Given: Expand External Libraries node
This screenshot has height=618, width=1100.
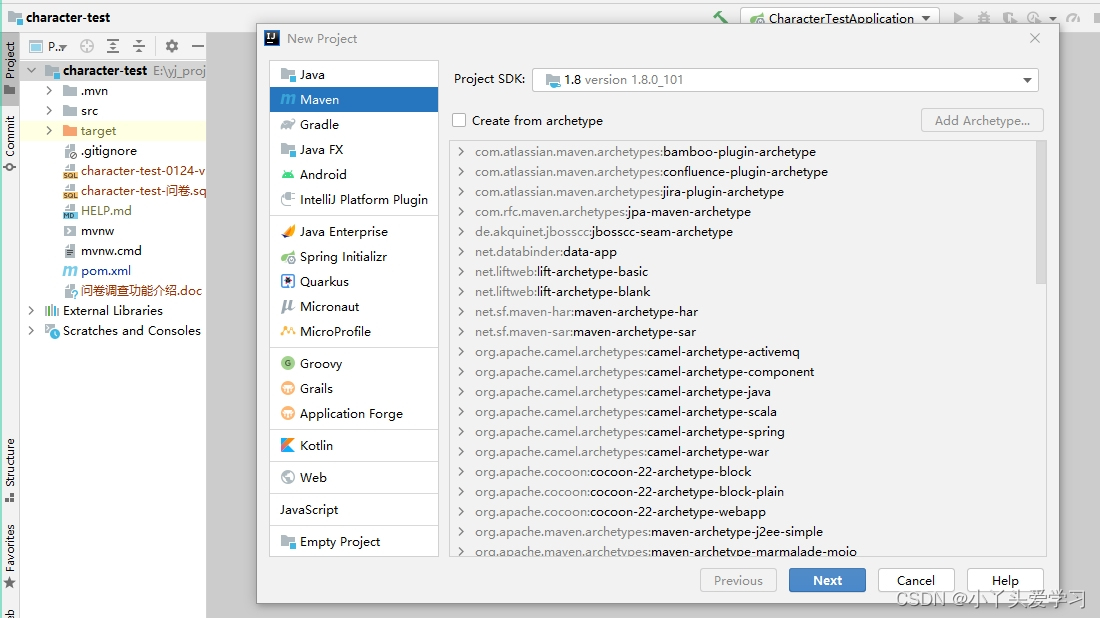Looking at the screenshot, I should (31, 310).
